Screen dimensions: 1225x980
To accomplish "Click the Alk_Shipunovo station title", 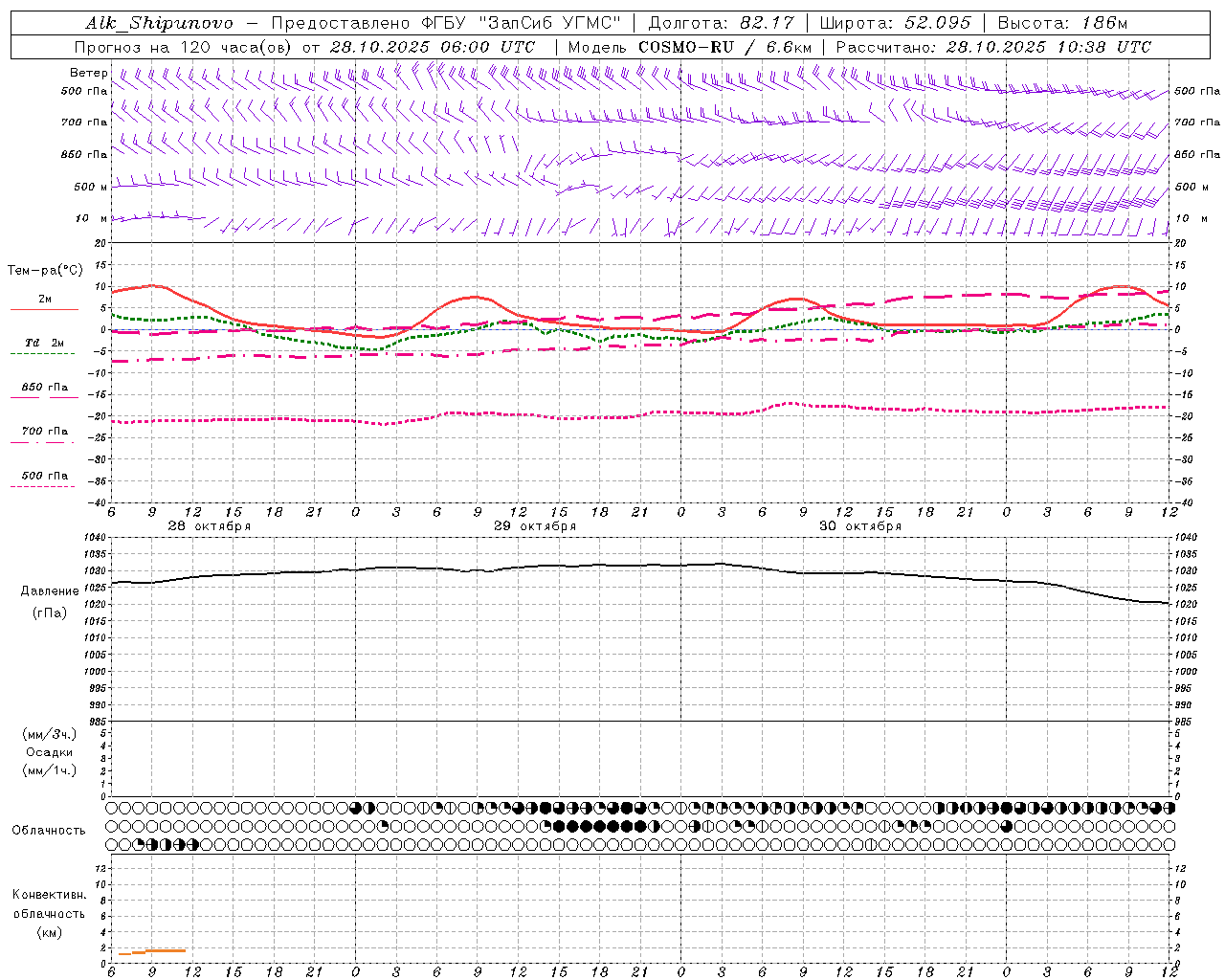I will tap(159, 23).
